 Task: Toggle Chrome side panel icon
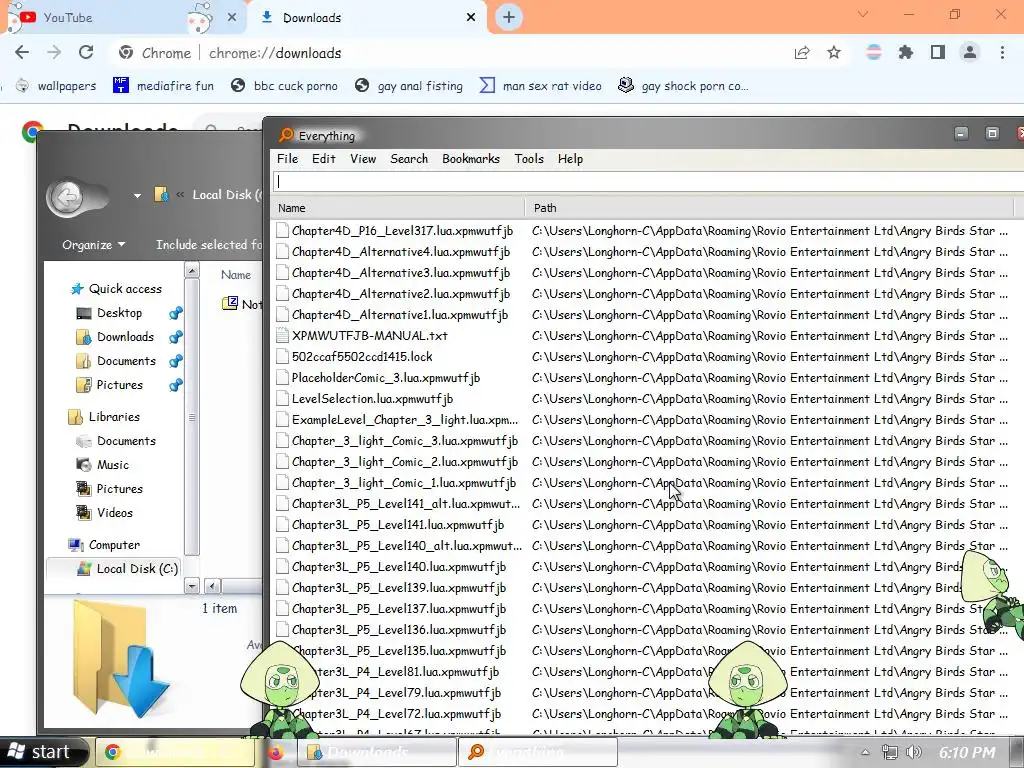(938, 53)
